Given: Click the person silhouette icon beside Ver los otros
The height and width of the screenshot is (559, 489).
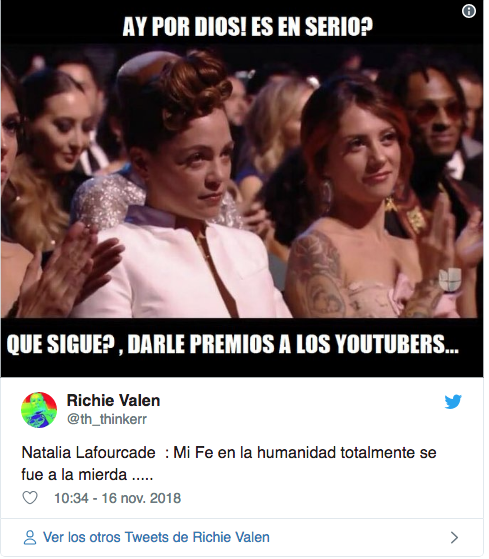Looking at the screenshot, I should coord(30,542).
